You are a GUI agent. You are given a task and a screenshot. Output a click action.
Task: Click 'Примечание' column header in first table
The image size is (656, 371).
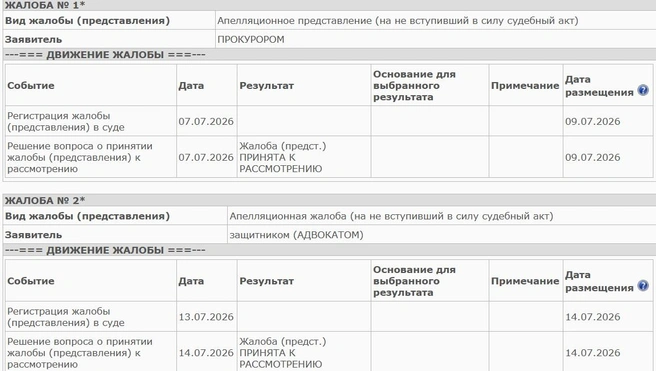[525, 85]
